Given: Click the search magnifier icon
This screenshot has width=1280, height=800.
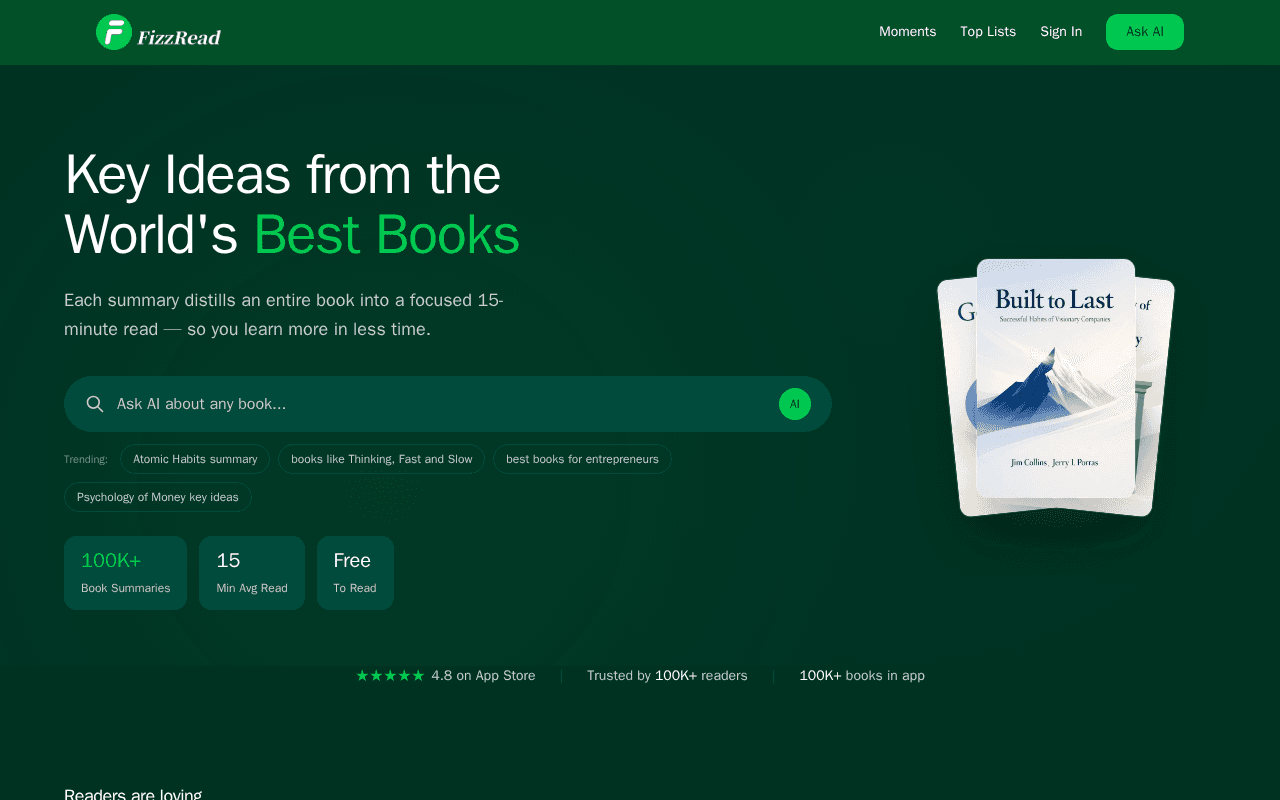Looking at the screenshot, I should [95, 404].
